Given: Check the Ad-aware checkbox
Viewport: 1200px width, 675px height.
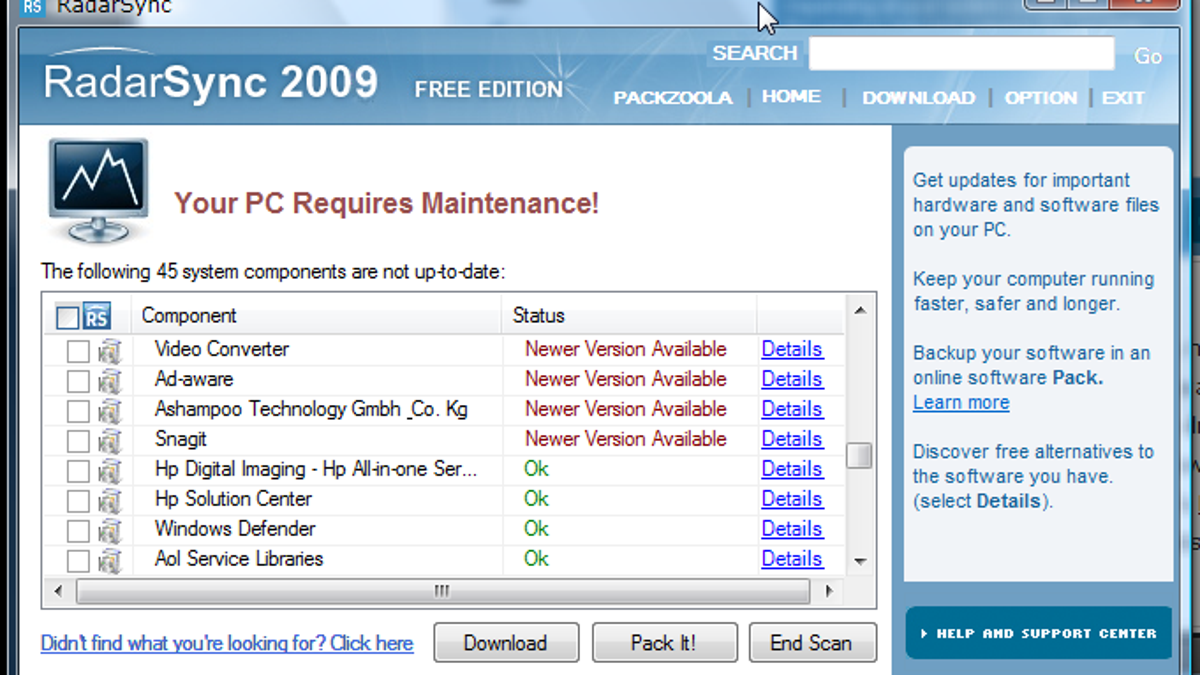Looking at the screenshot, I should click(x=77, y=382).
